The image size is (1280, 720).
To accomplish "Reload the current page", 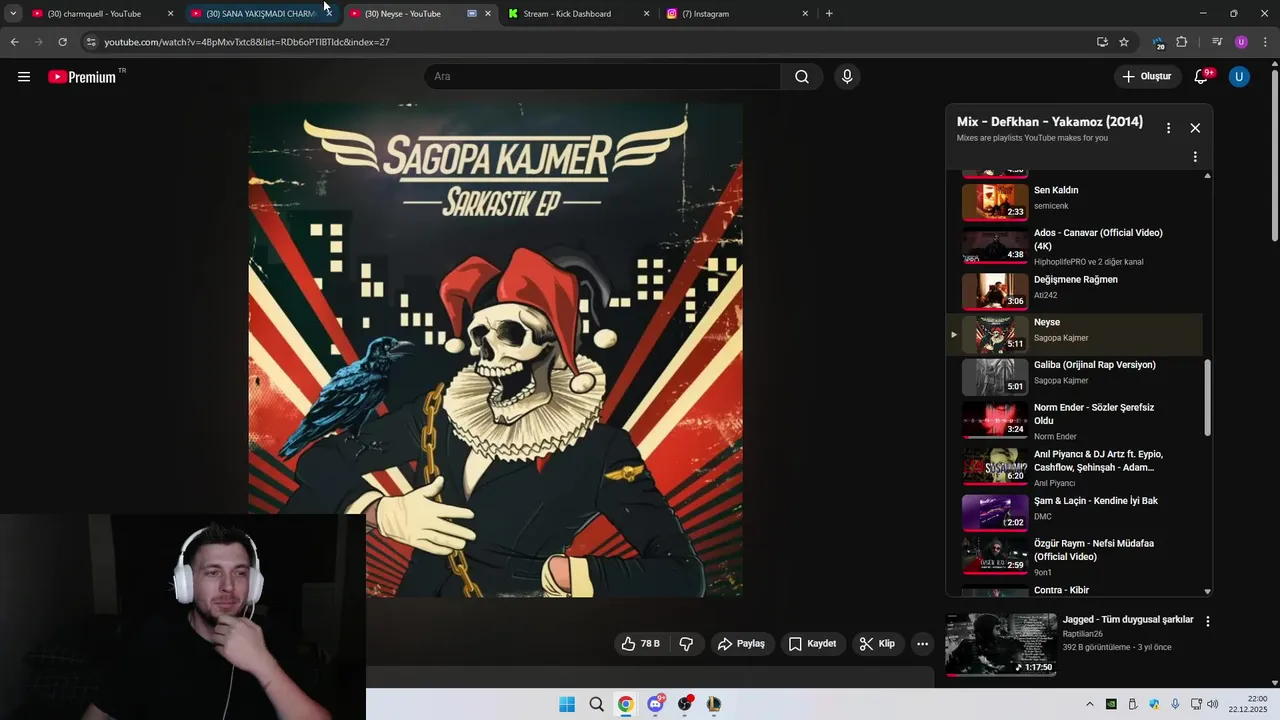I will coord(62,42).
